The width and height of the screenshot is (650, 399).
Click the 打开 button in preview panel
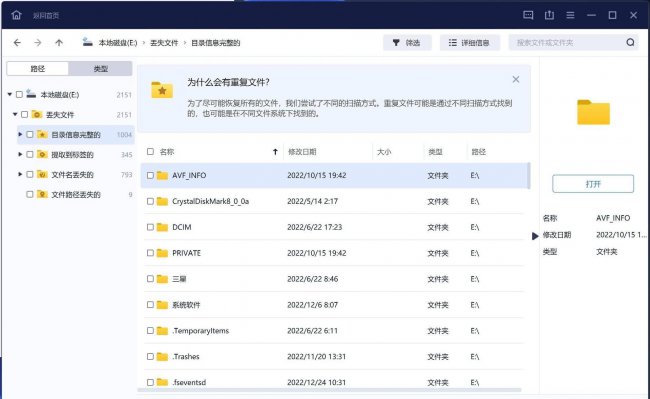[x=593, y=184]
